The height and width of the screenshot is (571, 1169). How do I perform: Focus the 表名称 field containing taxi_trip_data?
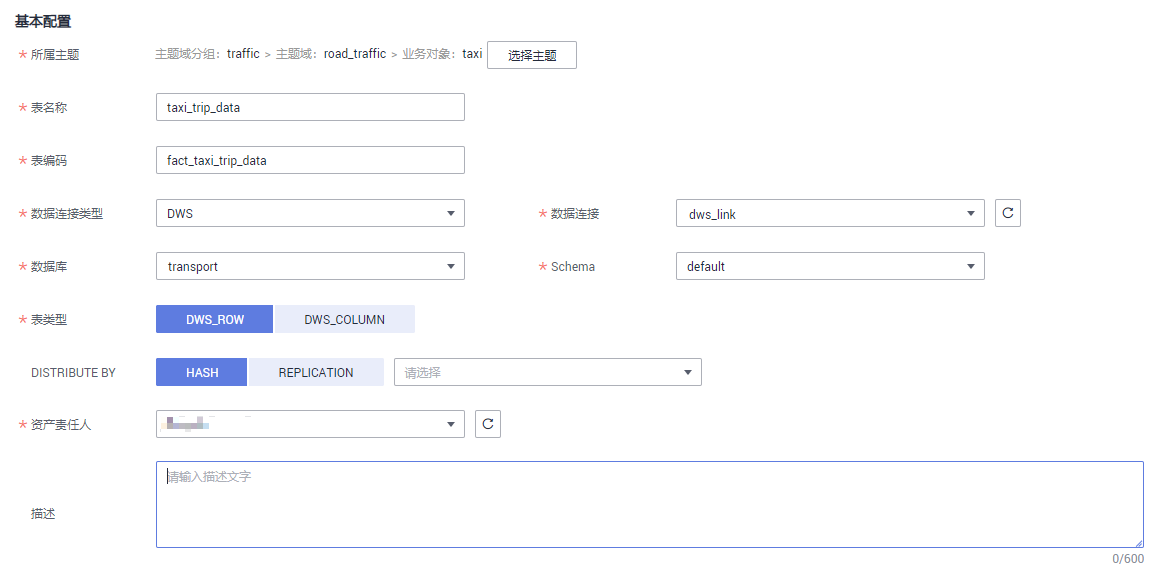pyautogui.click(x=310, y=107)
